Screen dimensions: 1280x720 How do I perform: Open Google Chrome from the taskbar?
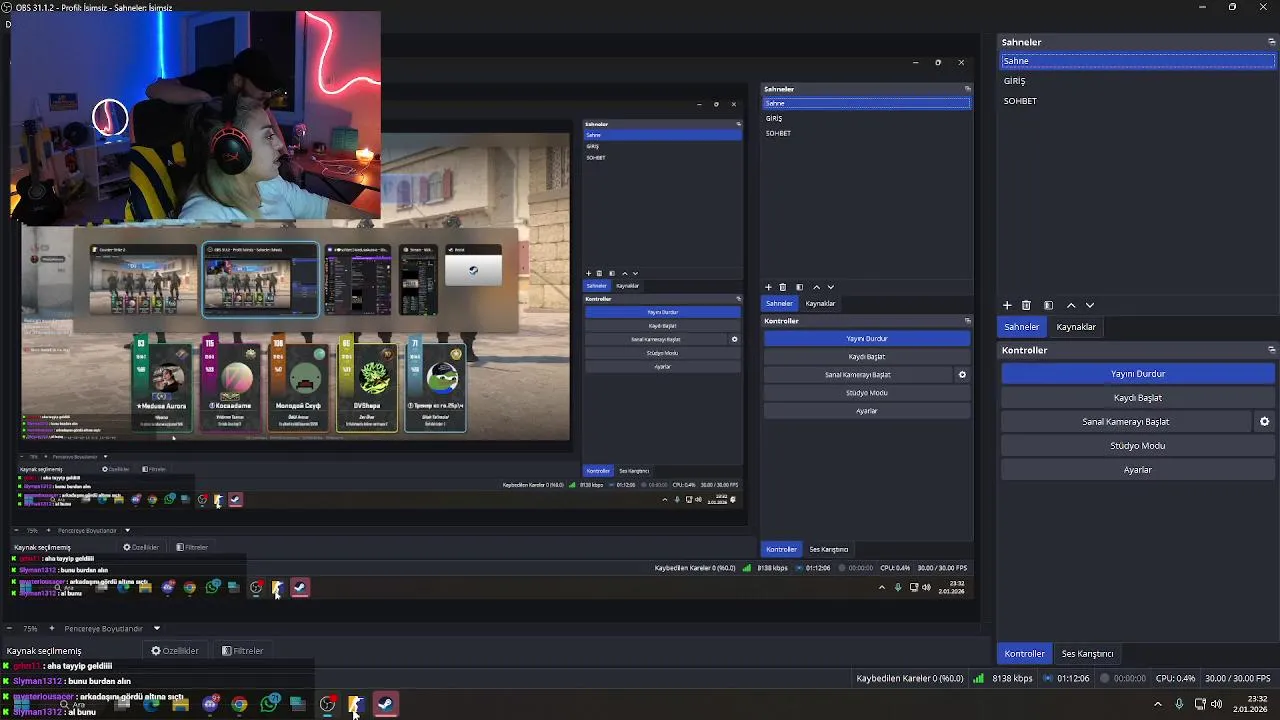coord(239,704)
